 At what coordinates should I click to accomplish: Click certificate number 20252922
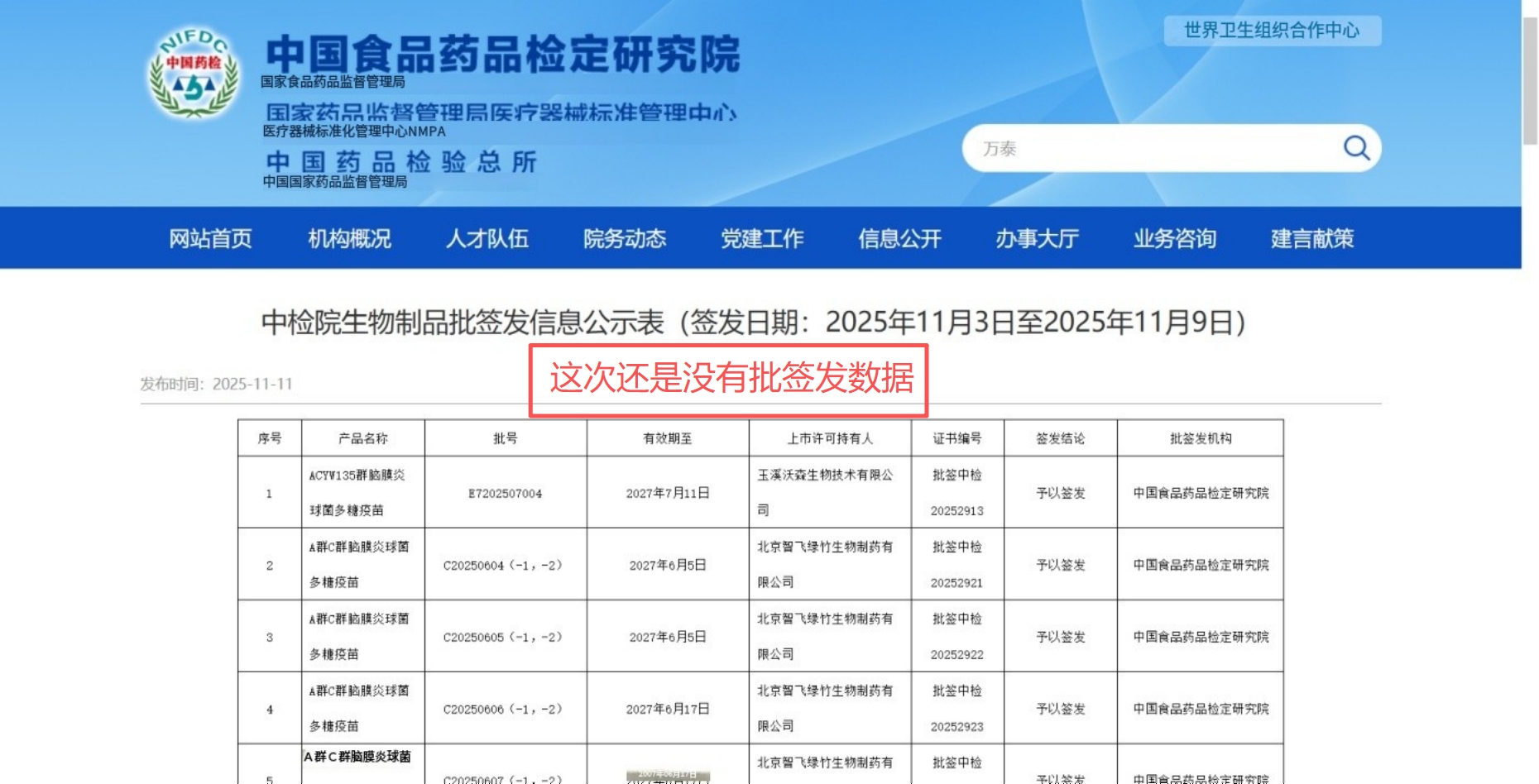pyautogui.click(x=957, y=655)
